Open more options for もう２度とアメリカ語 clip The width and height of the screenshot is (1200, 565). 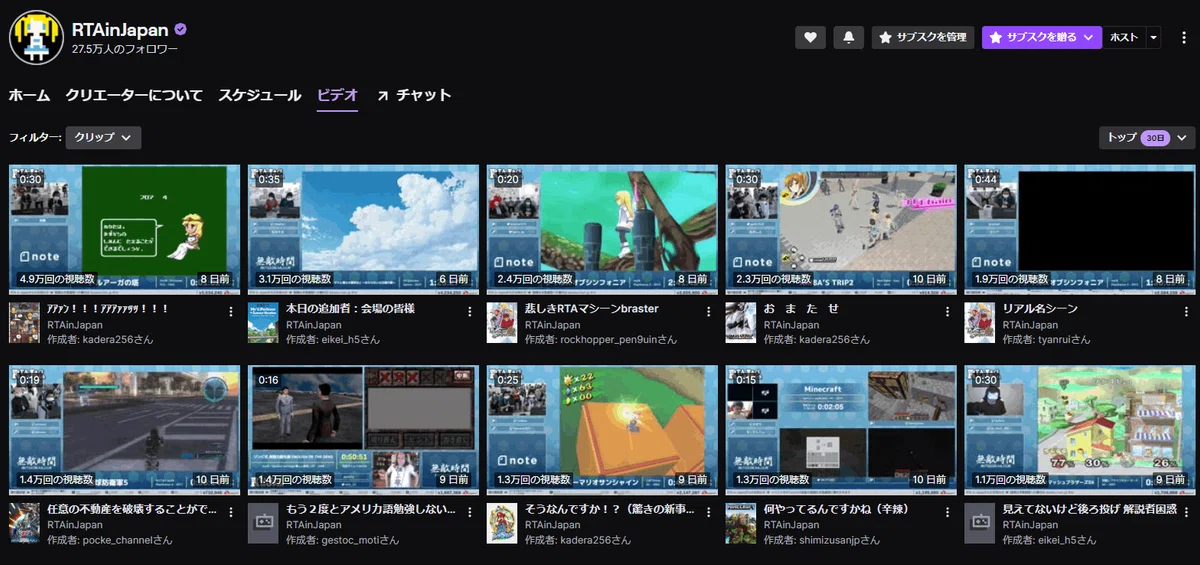click(470, 511)
